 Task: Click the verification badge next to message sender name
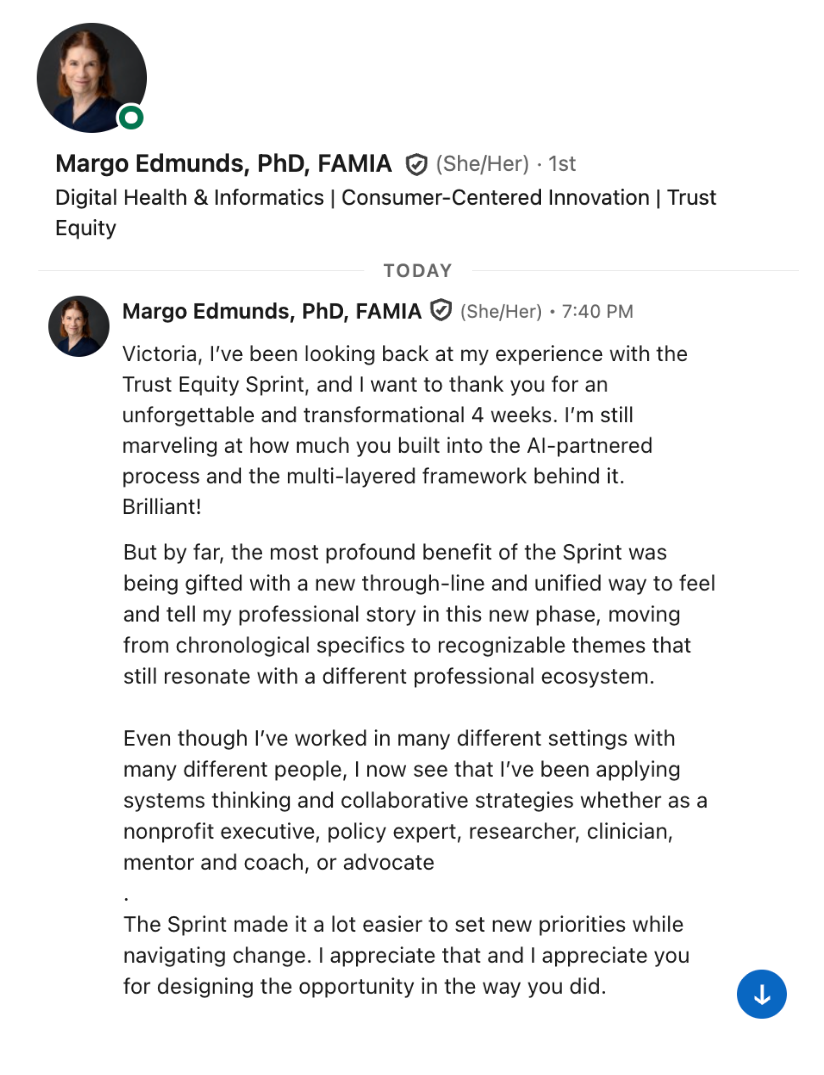click(441, 311)
